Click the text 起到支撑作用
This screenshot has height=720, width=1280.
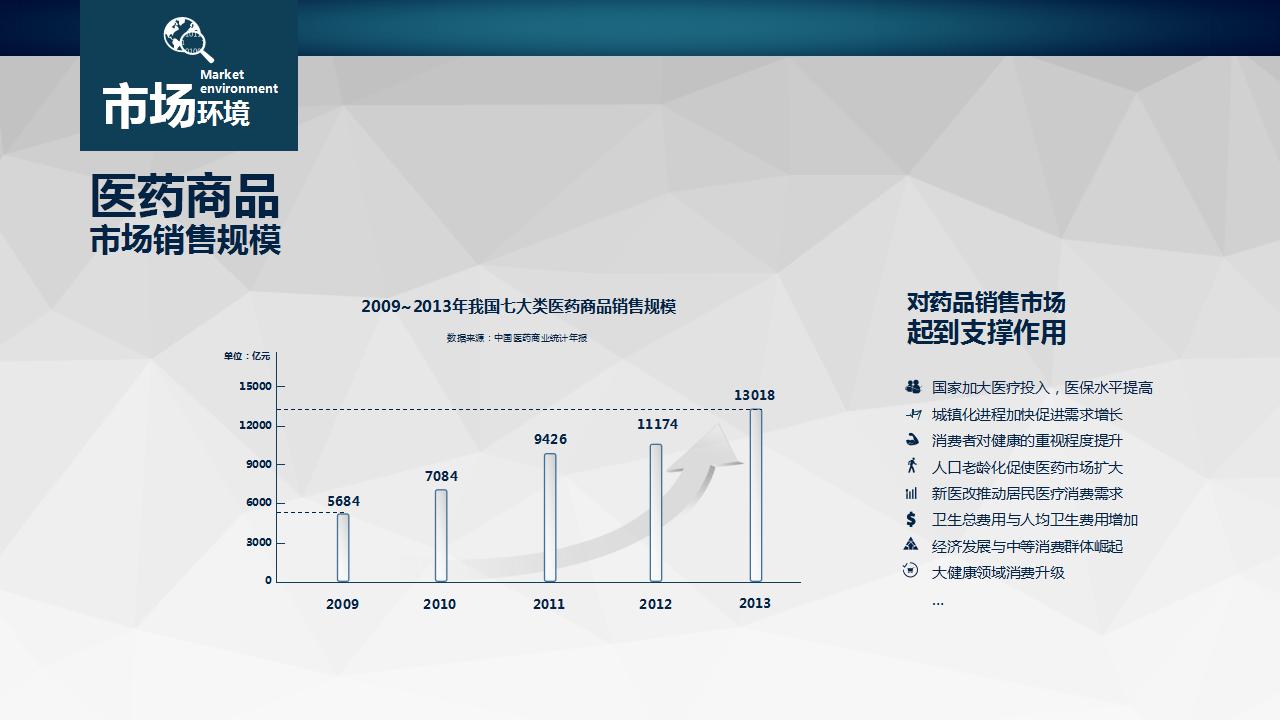(986, 332)
